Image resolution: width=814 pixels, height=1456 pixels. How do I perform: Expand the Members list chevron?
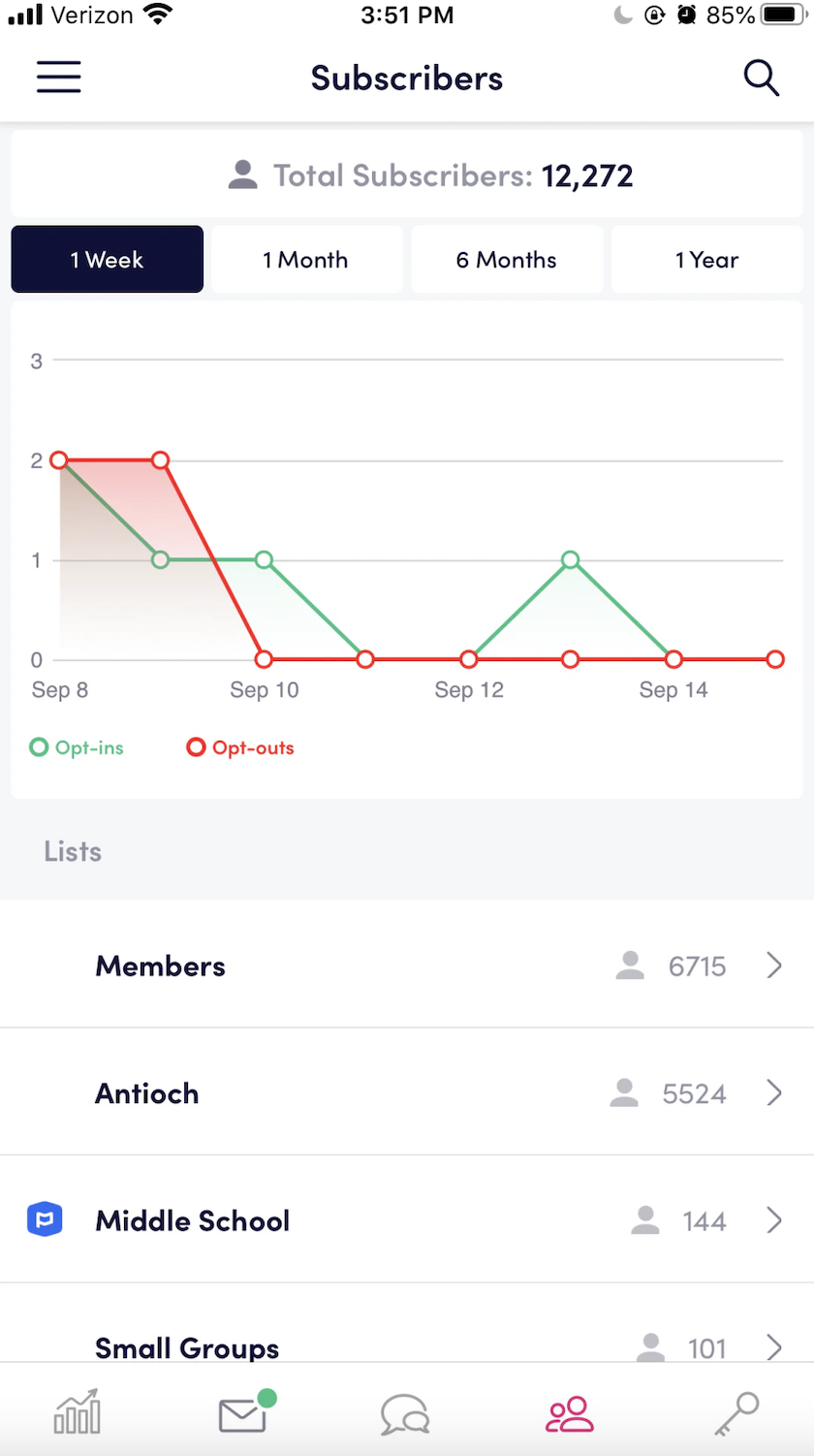(773, 965)
